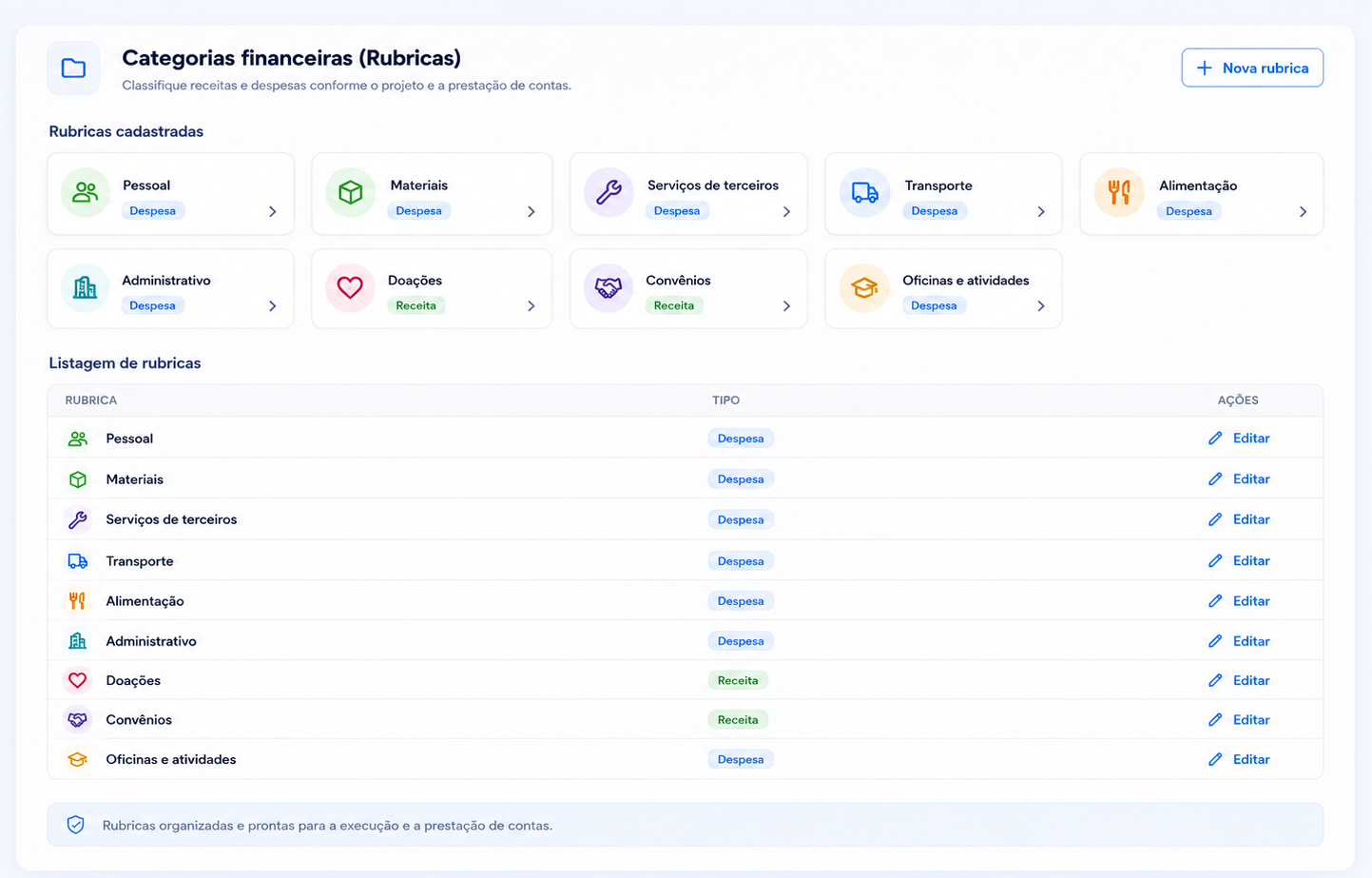
Task: Click the Convênios handshake icon card
Action: click(609, 287)
